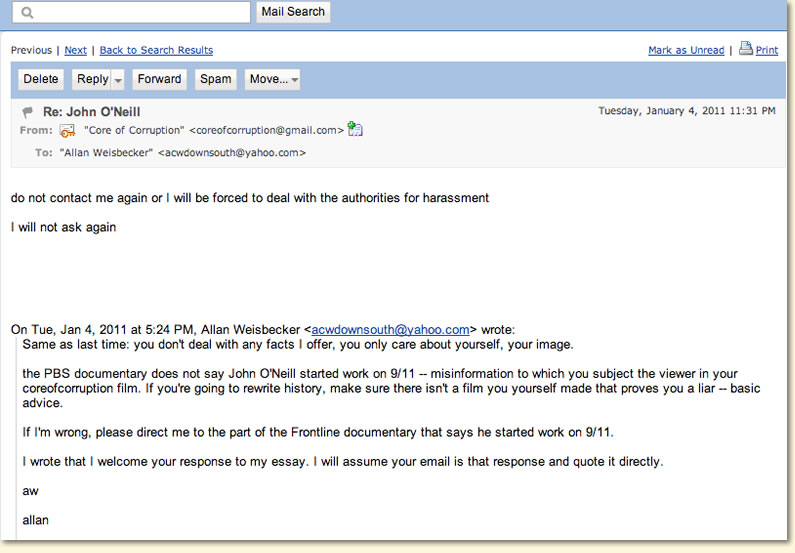795x553 pixels.
Task: Open the Reply dropdown arrow
Action: (118, 80)
